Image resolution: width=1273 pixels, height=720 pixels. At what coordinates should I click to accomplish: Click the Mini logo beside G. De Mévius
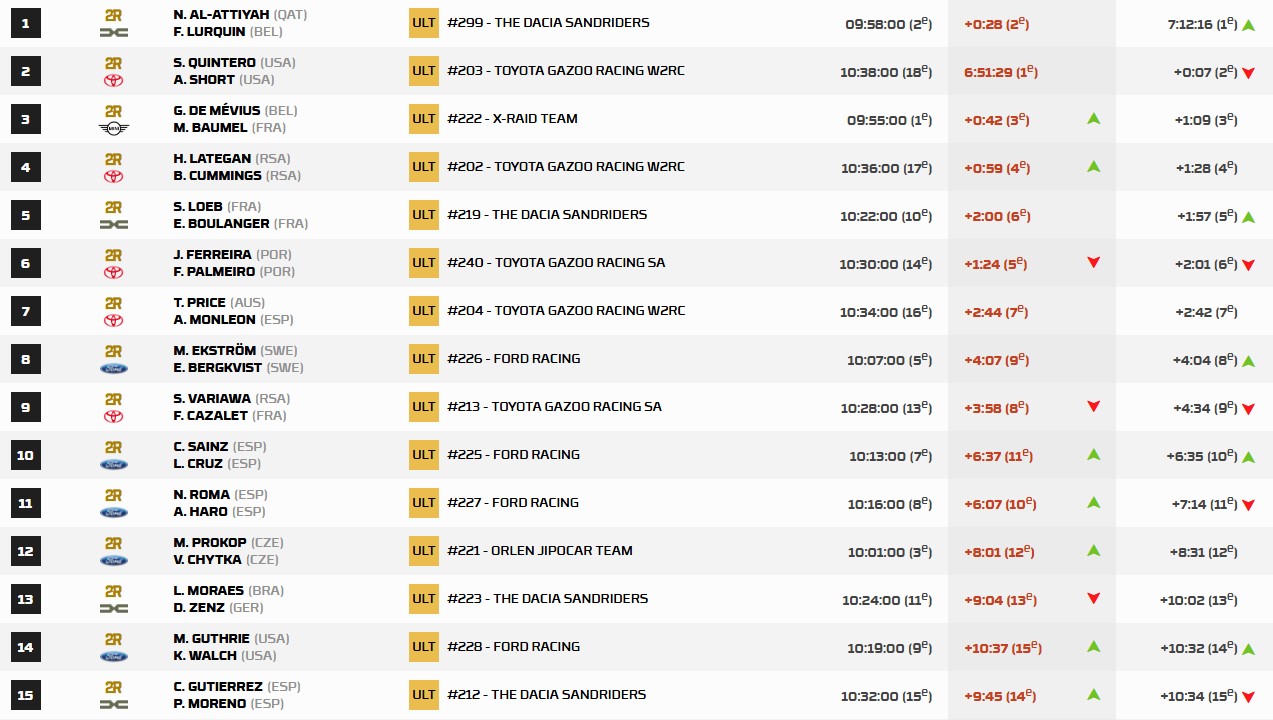coord(113,129)
